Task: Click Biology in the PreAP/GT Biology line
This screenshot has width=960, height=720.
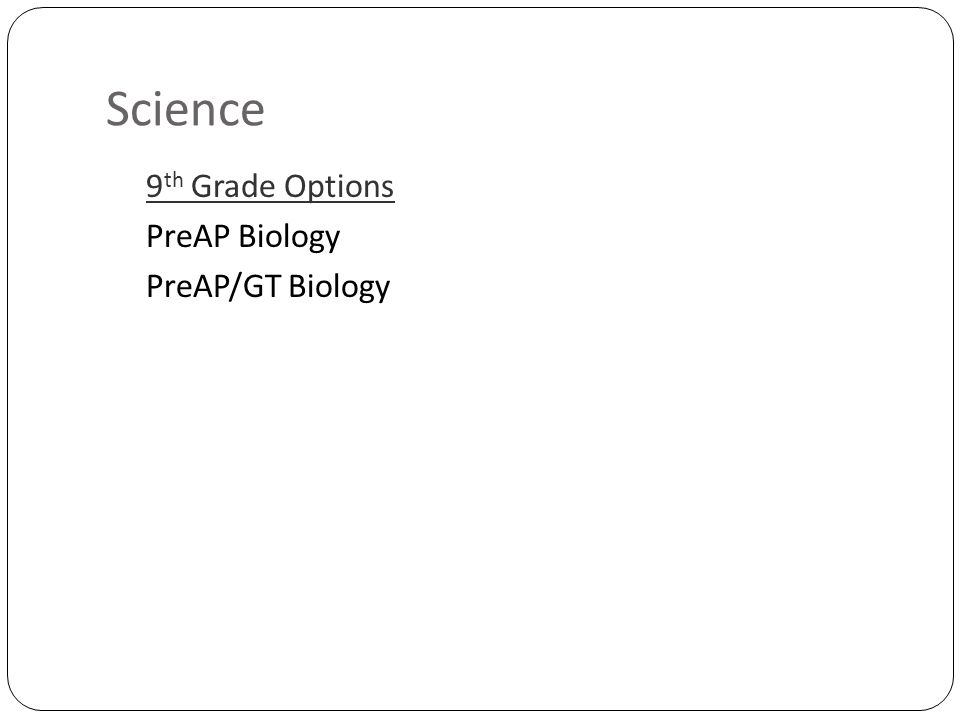Action: pyautogui.click(x=339, y=287)
